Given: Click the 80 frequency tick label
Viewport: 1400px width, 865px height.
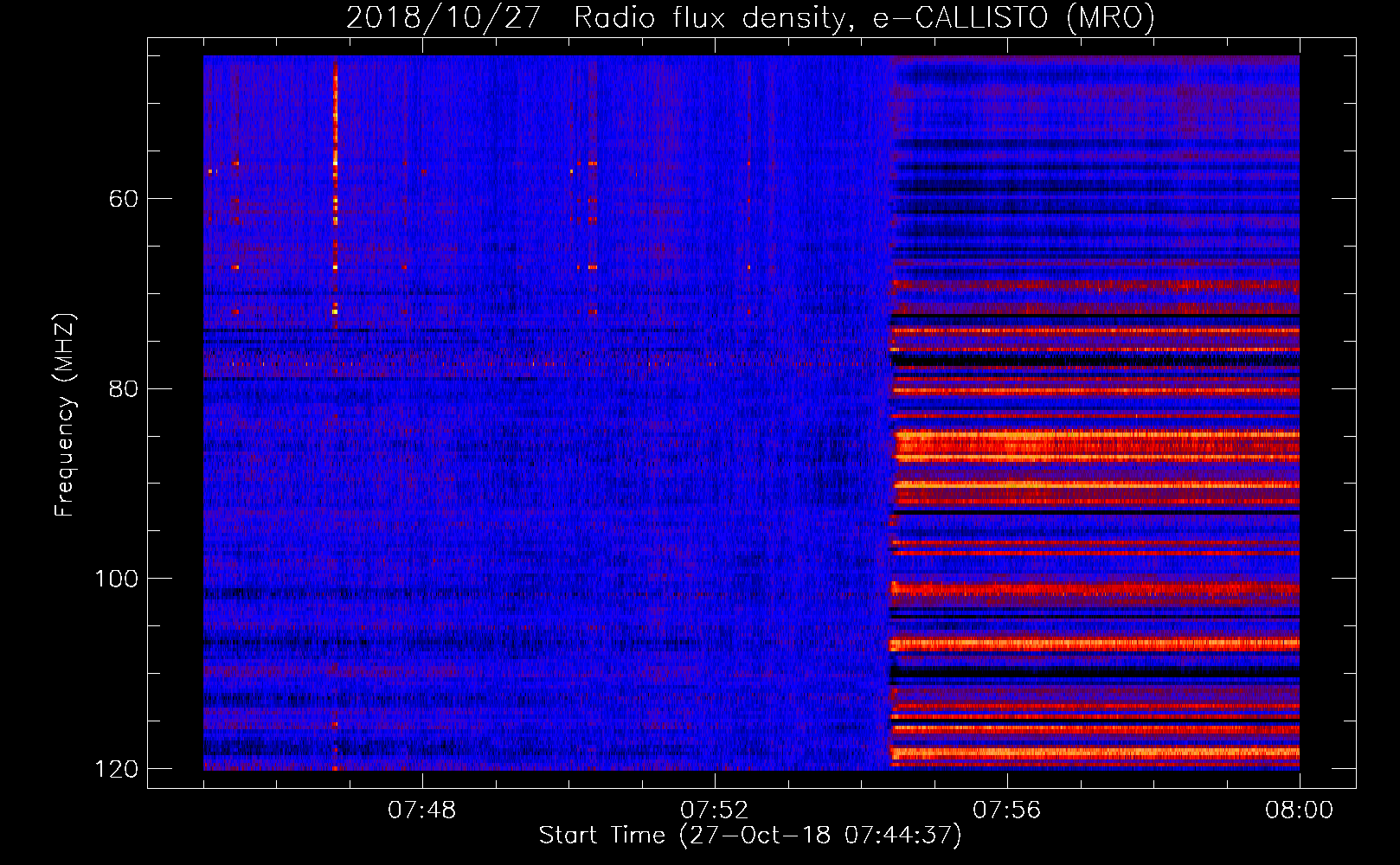Looking at the screenshot, I should click(124, 388).
